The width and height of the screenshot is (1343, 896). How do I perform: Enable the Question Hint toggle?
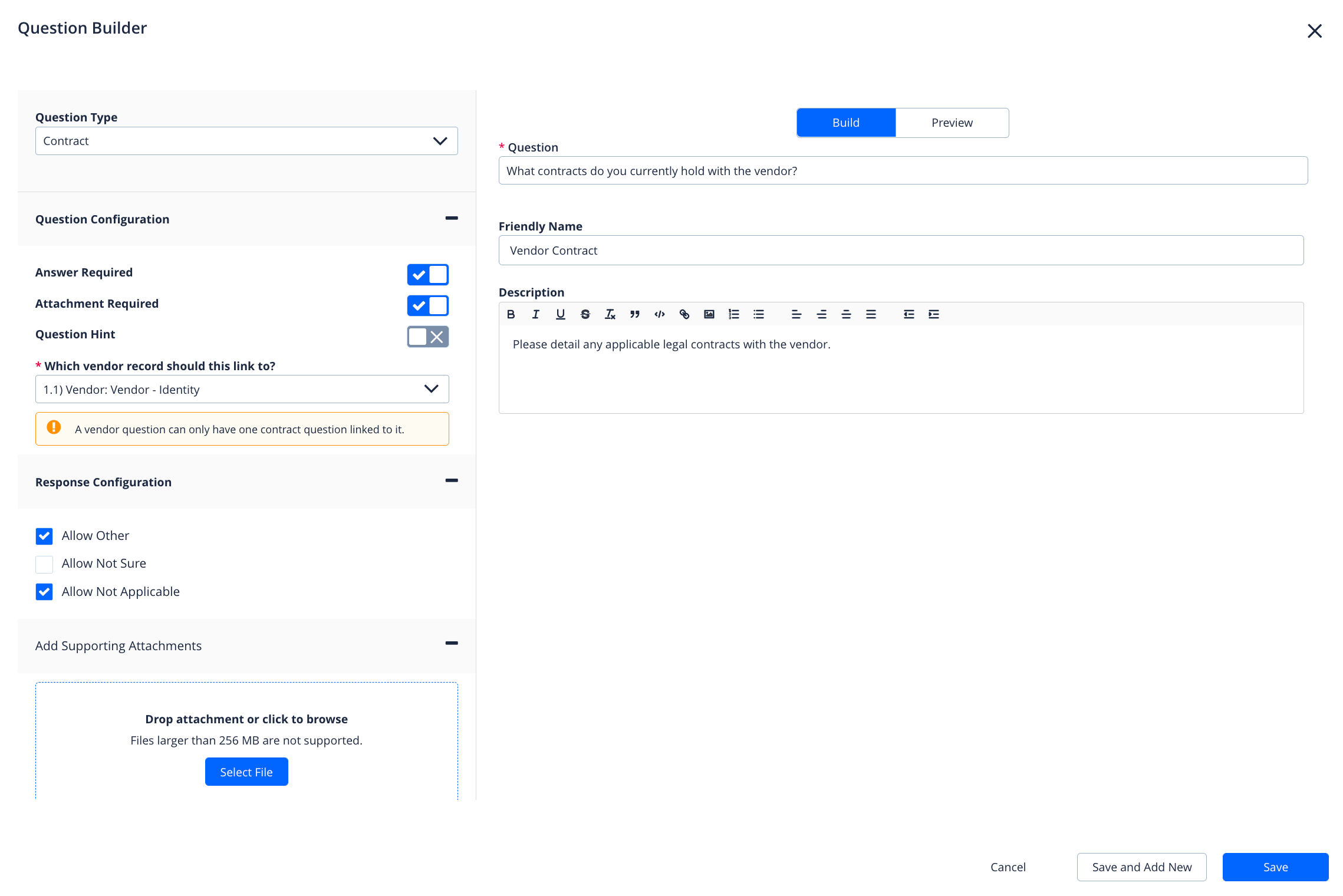[x=427, y=337]
